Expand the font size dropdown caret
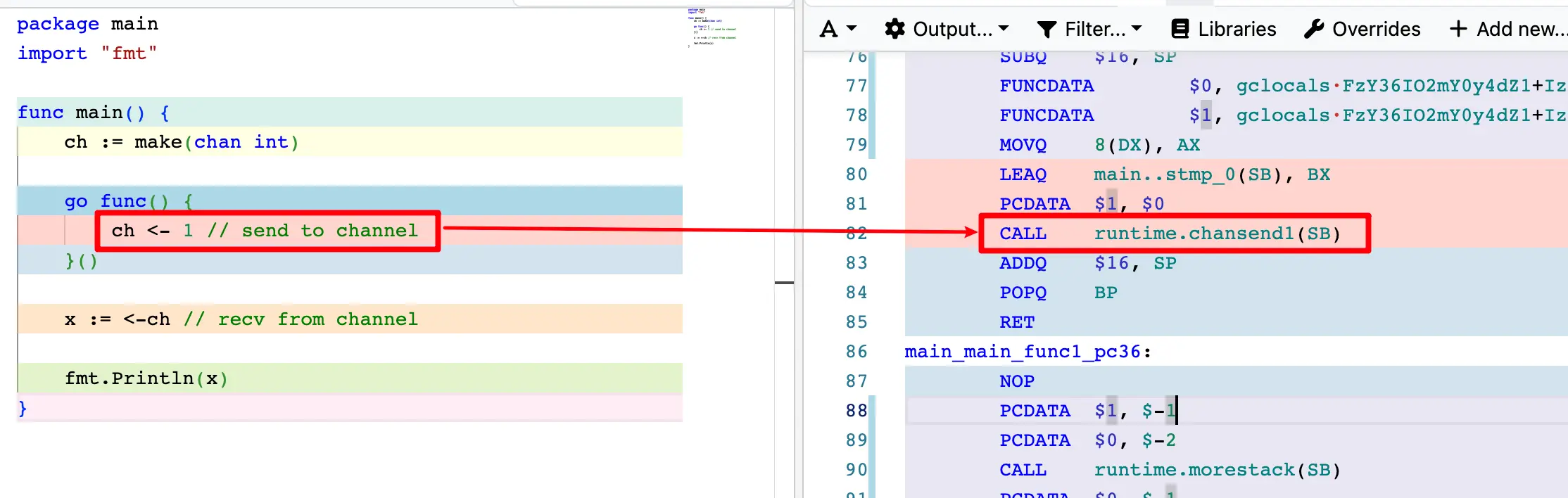This screenshot has width=1568, height=498. click(x=852, y=29)
